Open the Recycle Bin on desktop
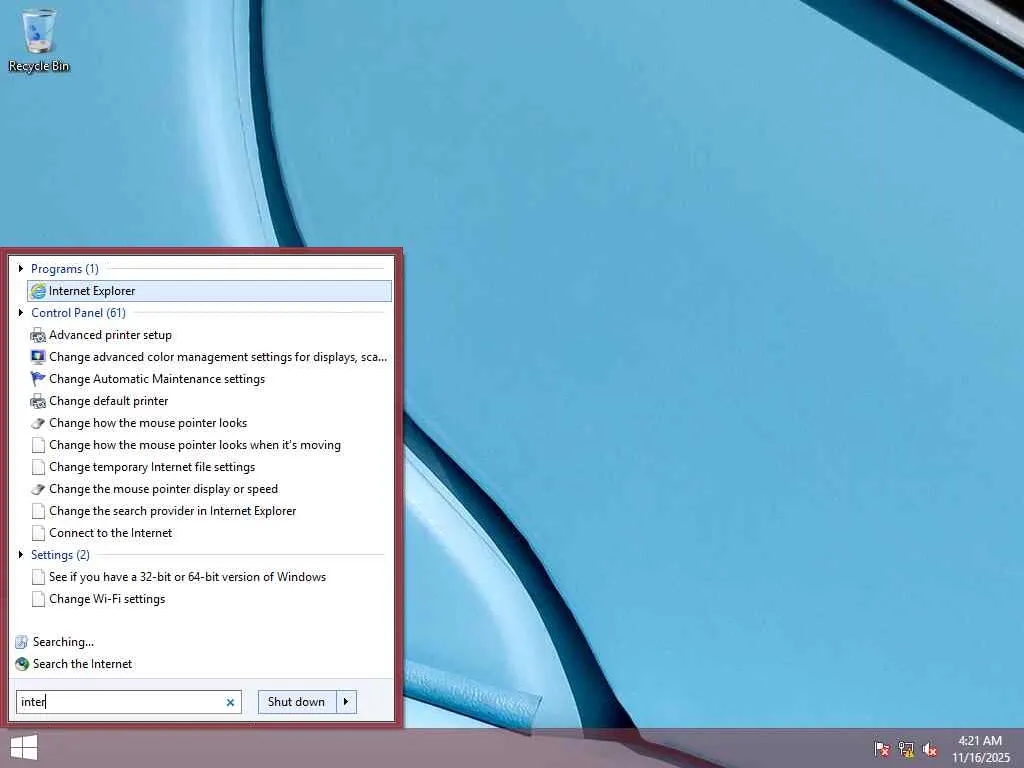Image resolution: width=1024 pixels, height=768 pixels. coord(39,39)
